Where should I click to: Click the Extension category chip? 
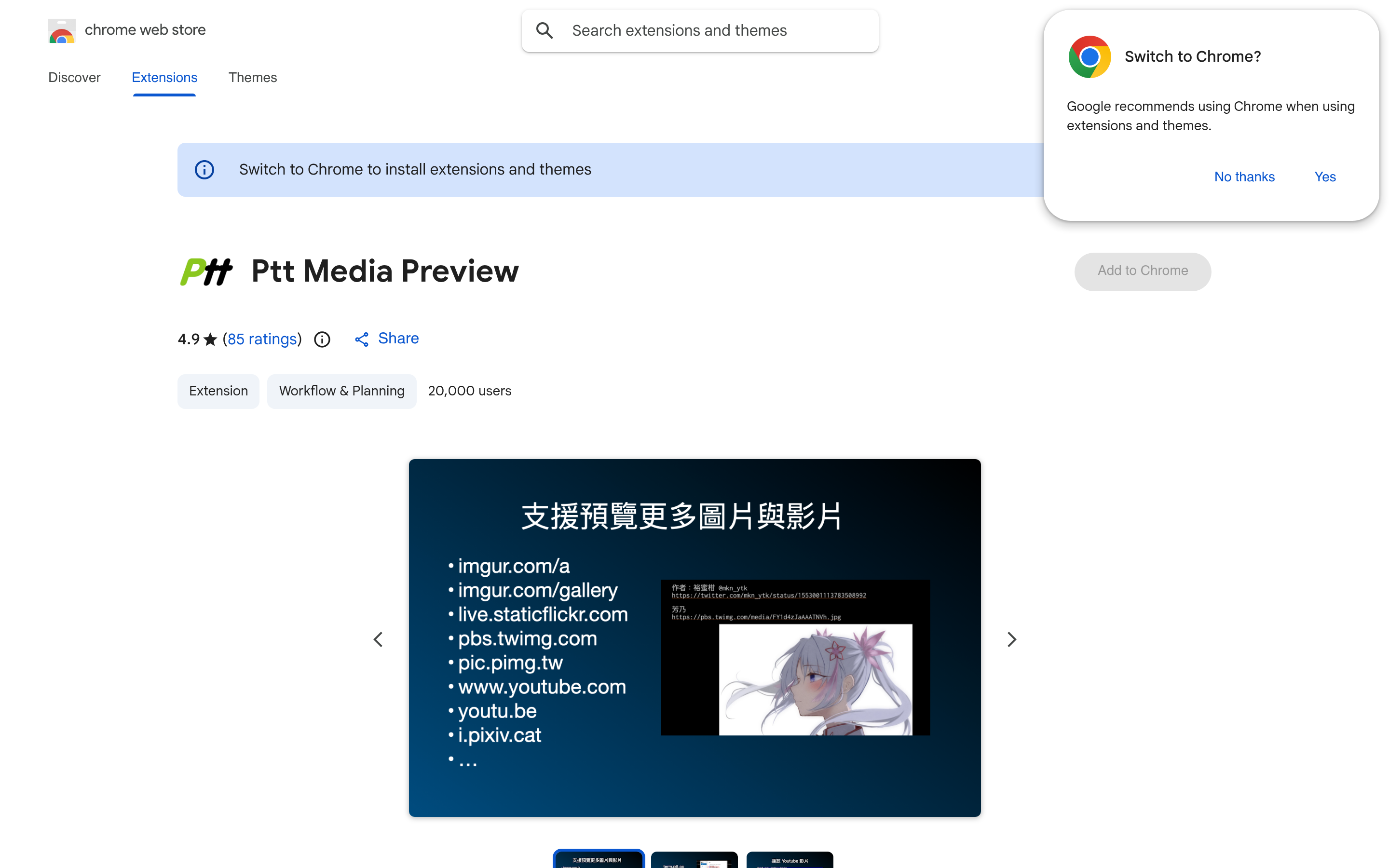218,391
